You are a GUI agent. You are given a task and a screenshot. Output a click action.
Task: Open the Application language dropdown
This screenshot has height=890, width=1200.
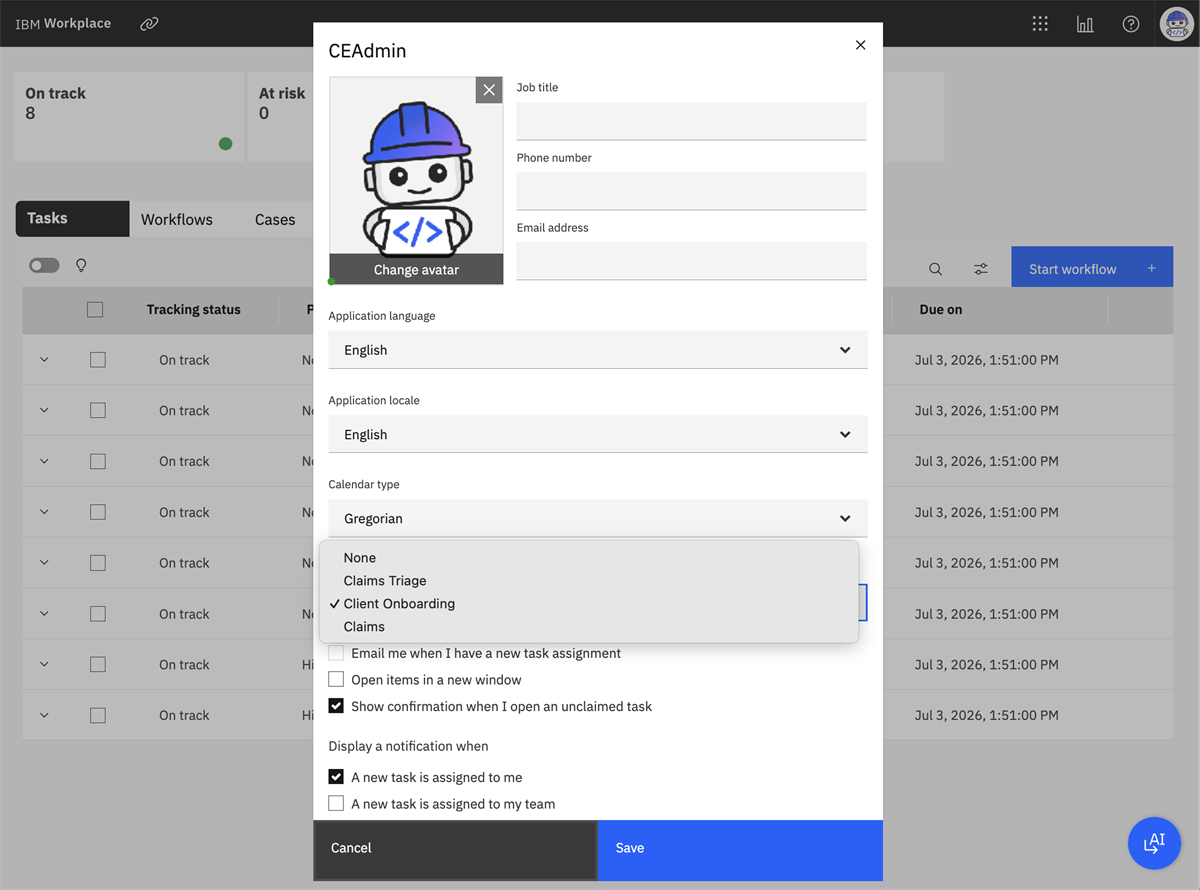[597, 350]
